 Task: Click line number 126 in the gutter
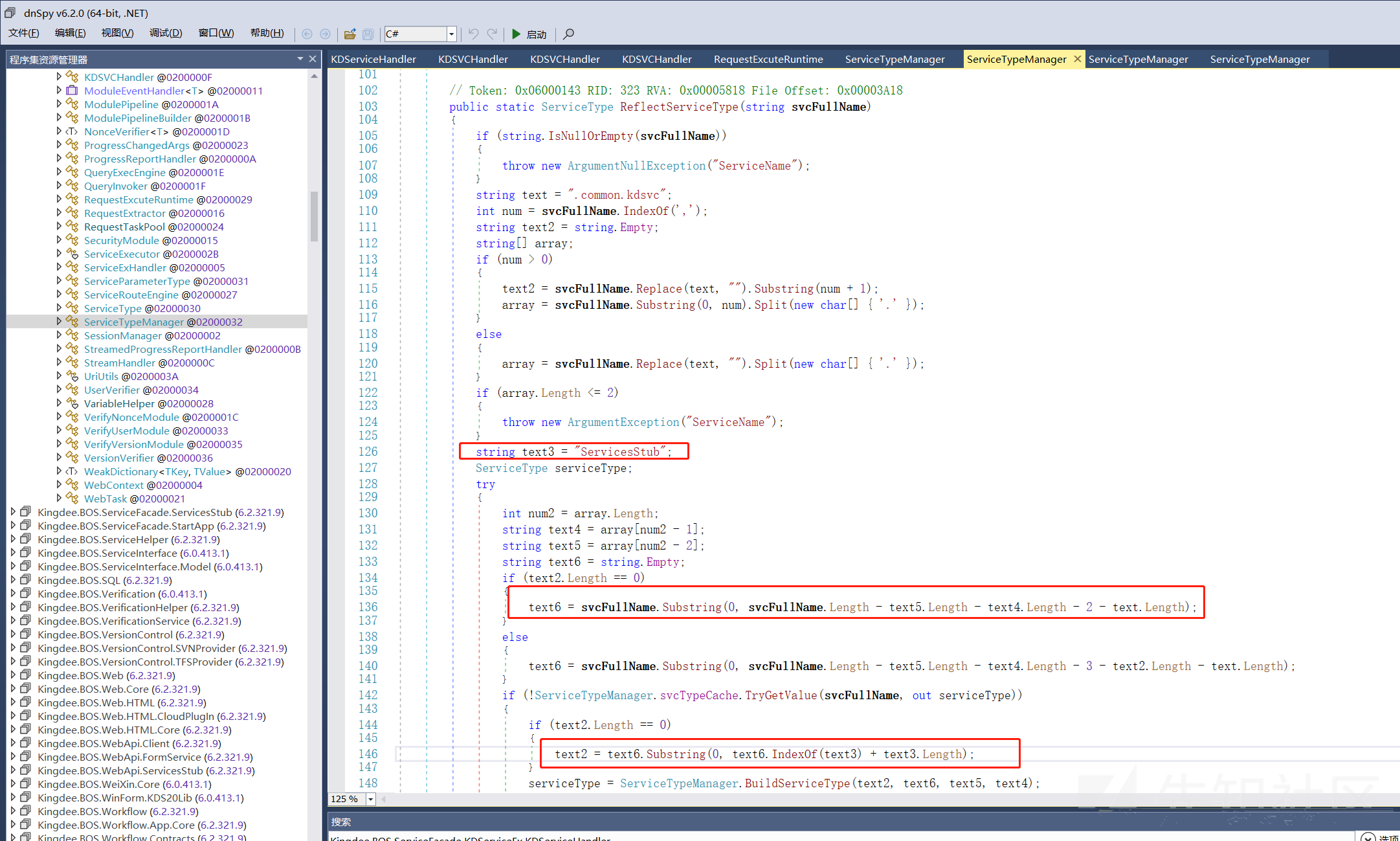pyautogui.click(x=368, y=451)
